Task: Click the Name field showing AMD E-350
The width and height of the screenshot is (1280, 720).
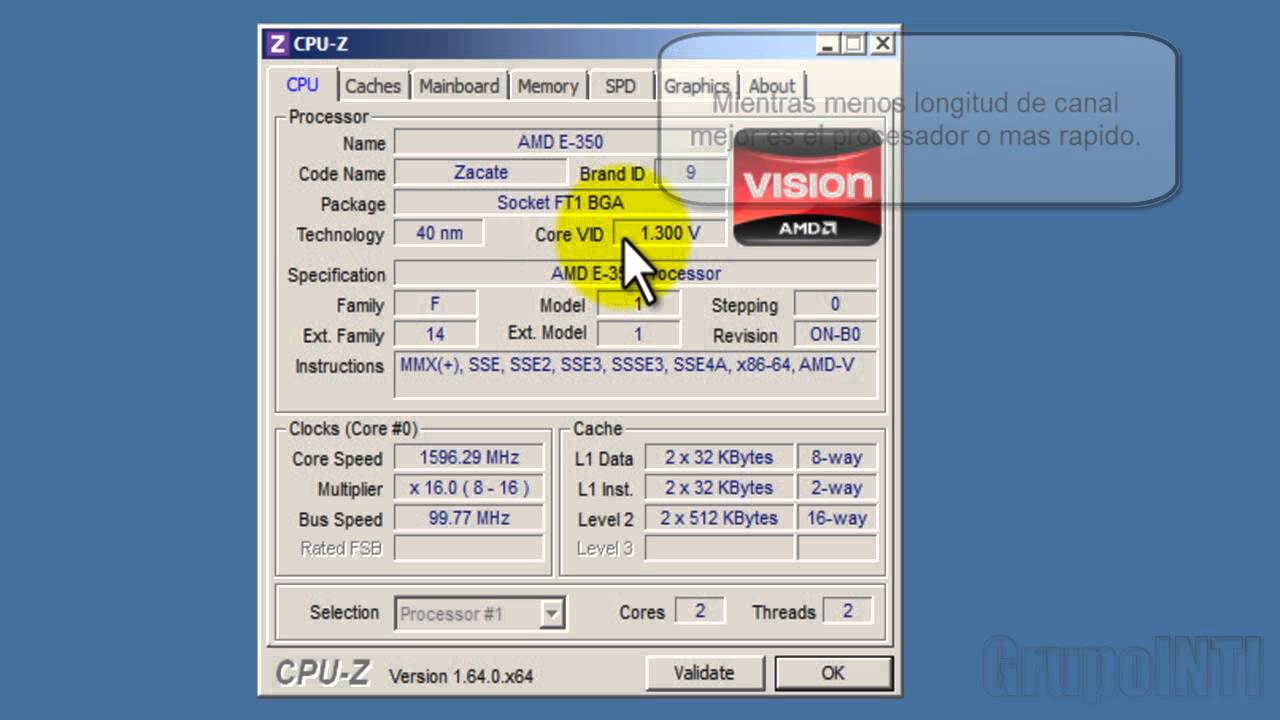Action: pos(560,142)
